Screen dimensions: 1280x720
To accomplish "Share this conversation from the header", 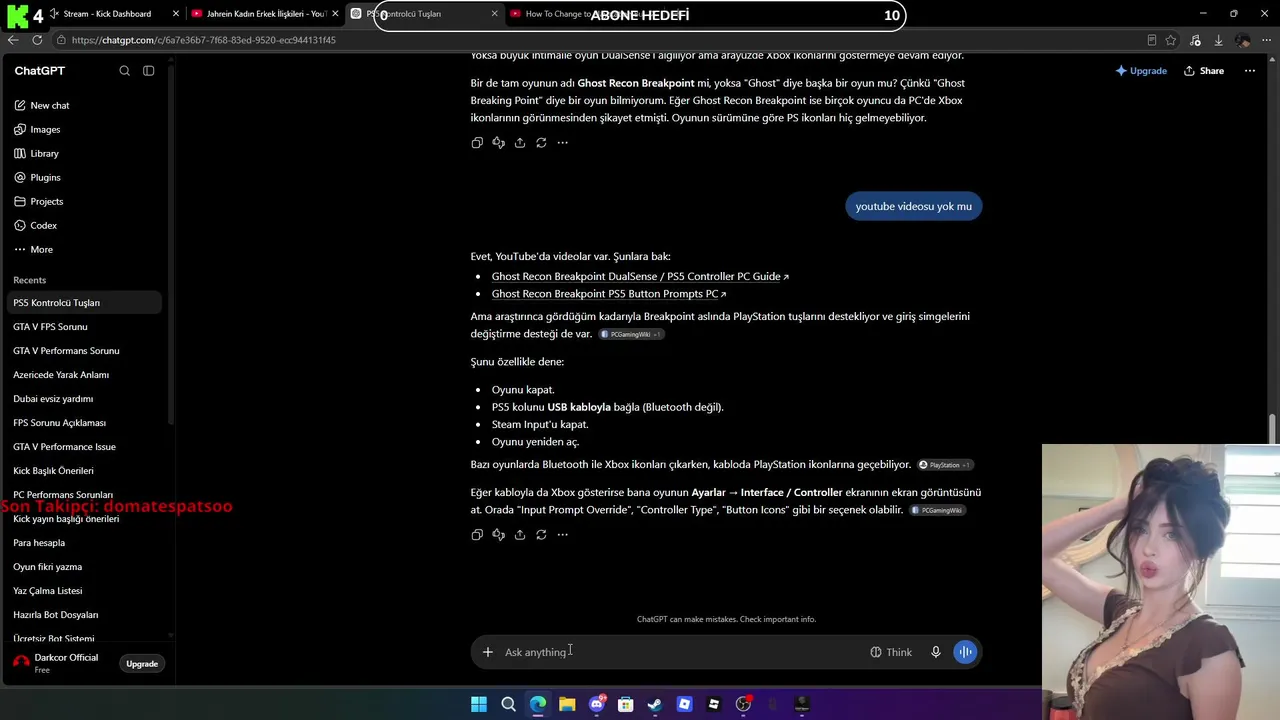I will pos(1204,71).
